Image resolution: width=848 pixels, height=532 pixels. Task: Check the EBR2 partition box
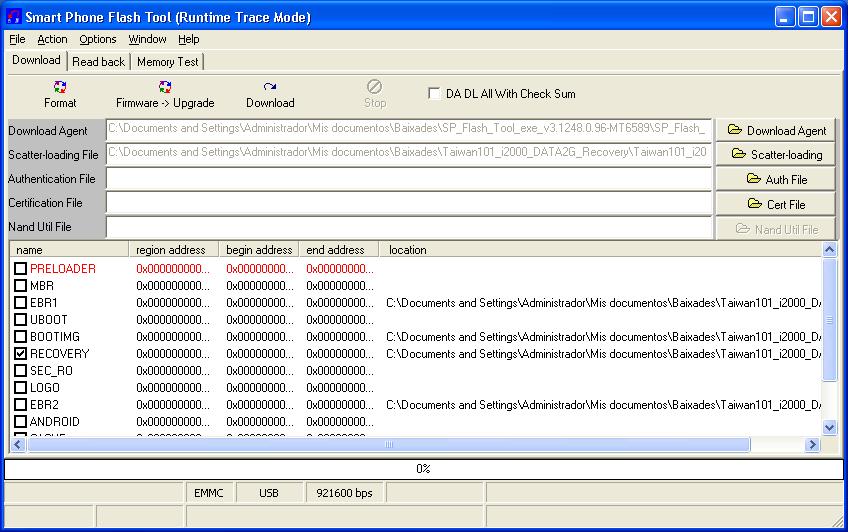click(21, 404)
